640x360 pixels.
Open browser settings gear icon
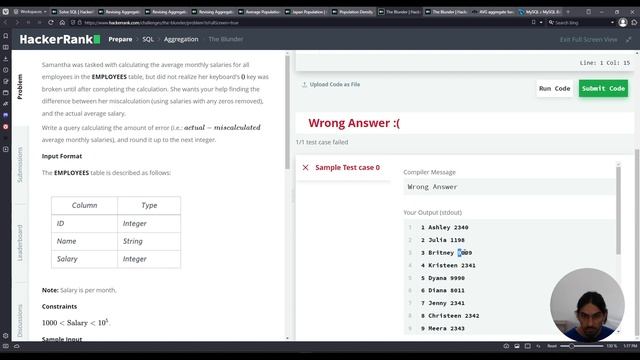click(6, 336)
